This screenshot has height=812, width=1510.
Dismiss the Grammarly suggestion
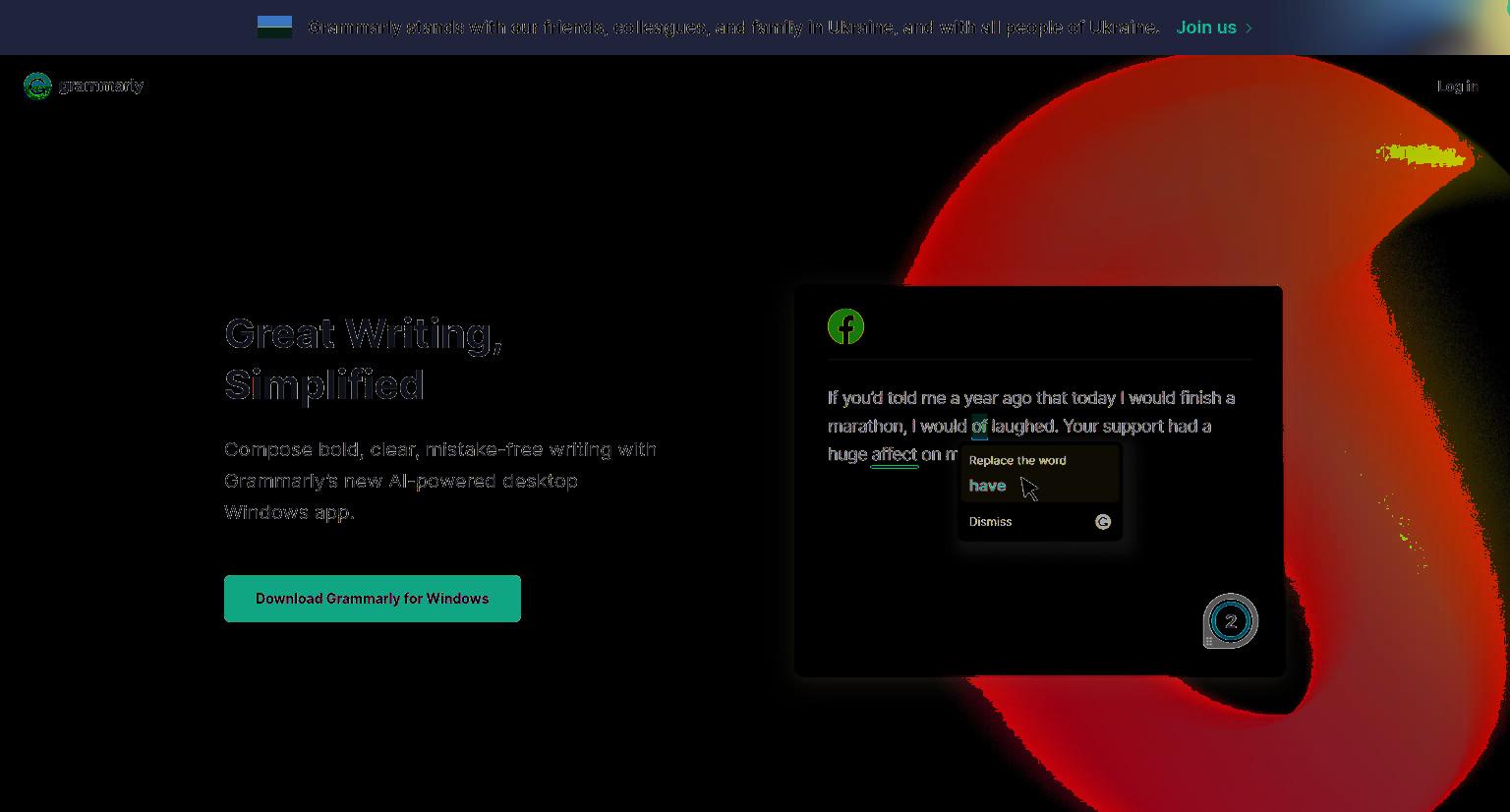click(x=990, y=522)
